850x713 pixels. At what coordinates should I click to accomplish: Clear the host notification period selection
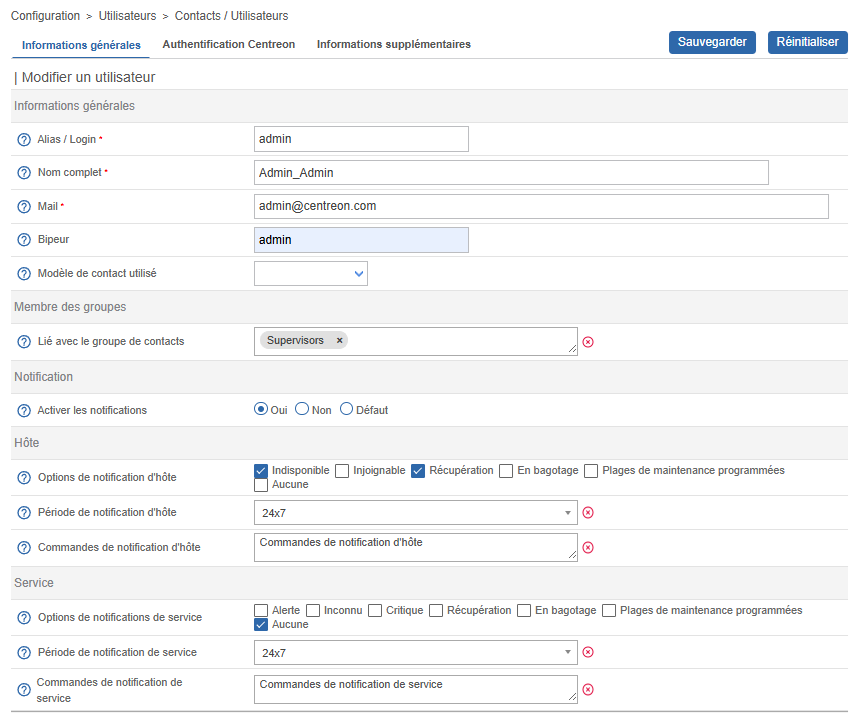588,513
